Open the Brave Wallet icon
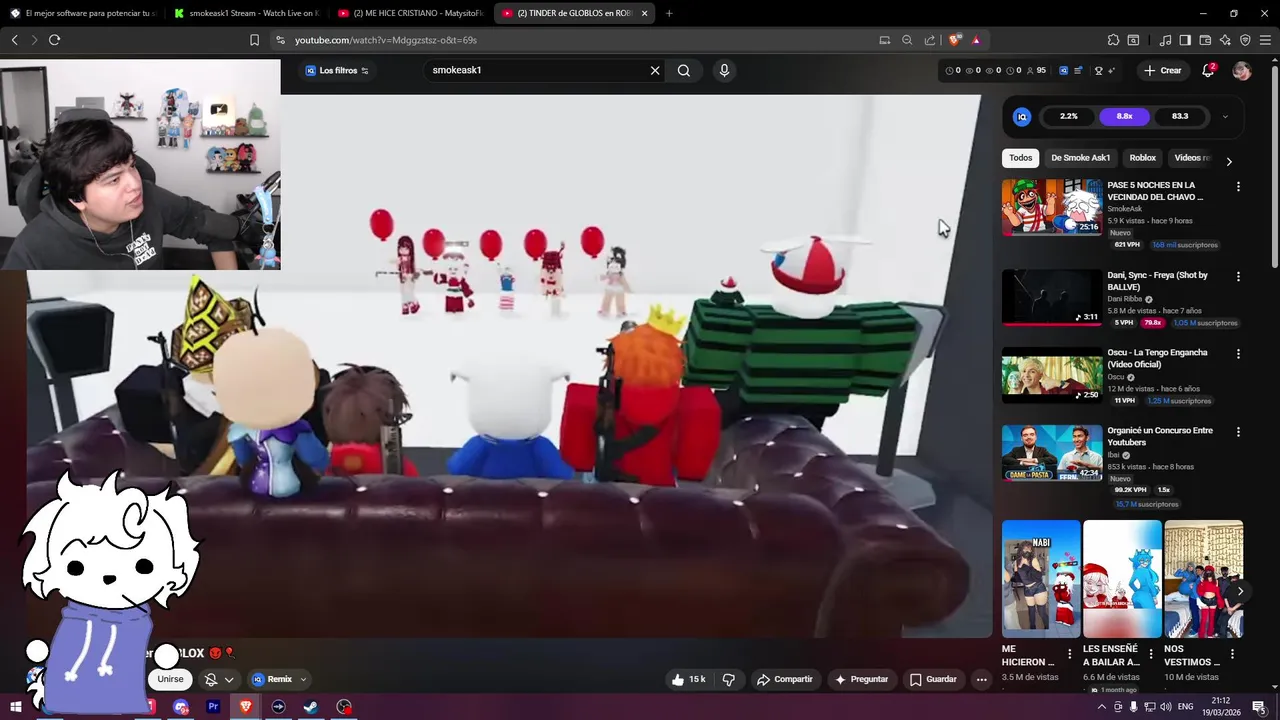 click(x=1205, y=40)
